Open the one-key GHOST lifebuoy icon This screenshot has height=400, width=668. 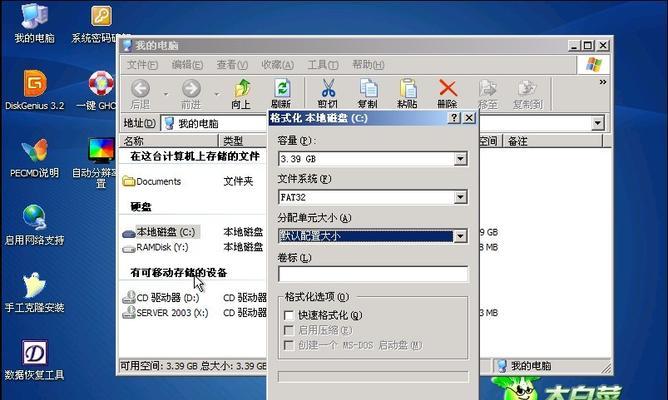101,83
